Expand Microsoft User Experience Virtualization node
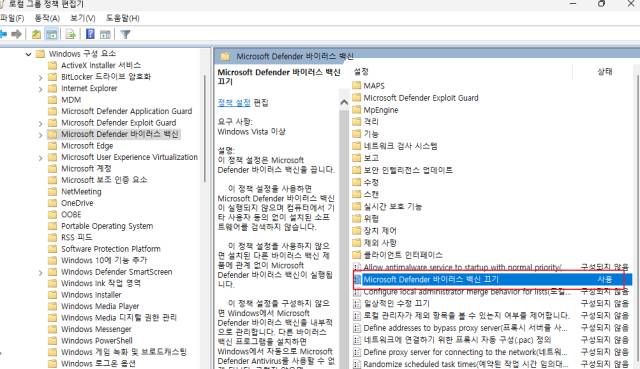 tap(40, 158)
